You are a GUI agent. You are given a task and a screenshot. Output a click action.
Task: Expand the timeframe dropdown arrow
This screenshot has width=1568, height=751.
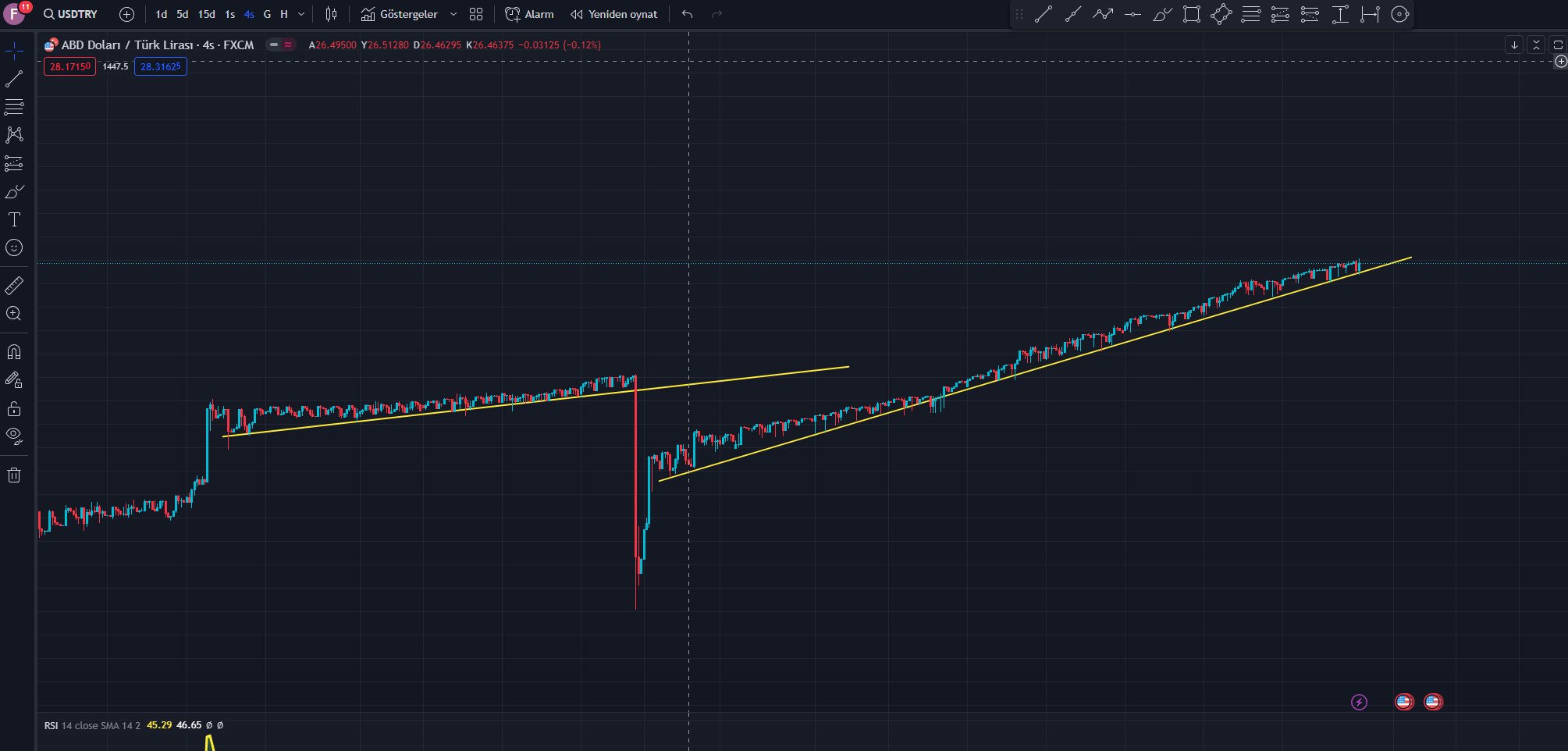(301, 14)
